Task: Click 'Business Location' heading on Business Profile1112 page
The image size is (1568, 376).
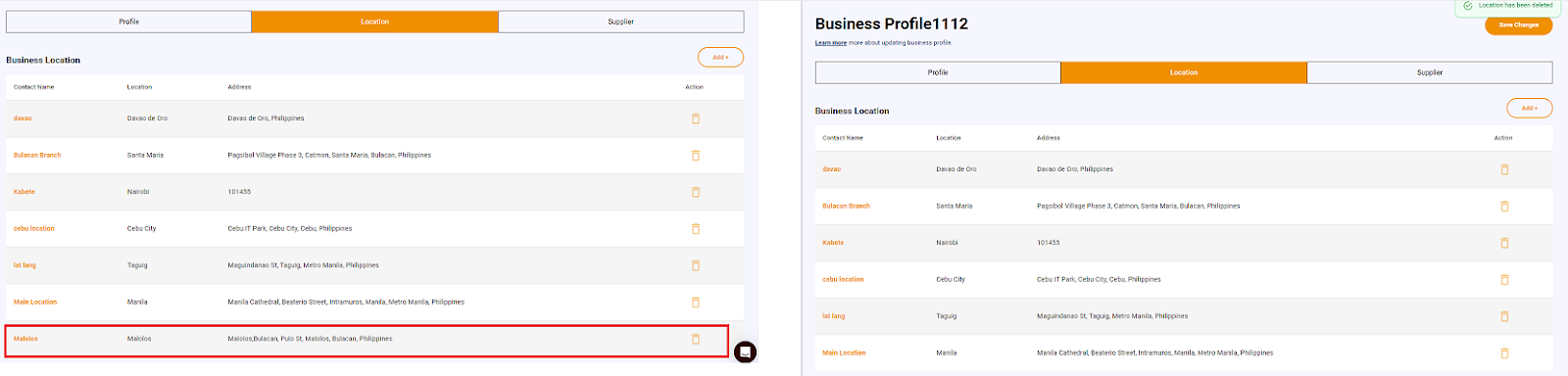Action: pos(853,111)
